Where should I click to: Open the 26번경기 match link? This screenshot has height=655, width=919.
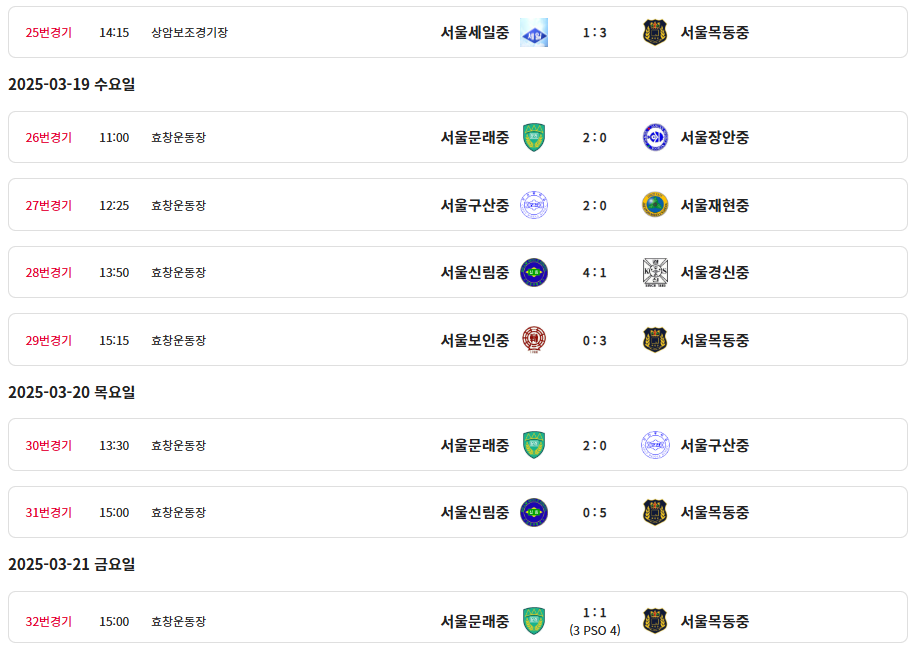coord(49,137)
